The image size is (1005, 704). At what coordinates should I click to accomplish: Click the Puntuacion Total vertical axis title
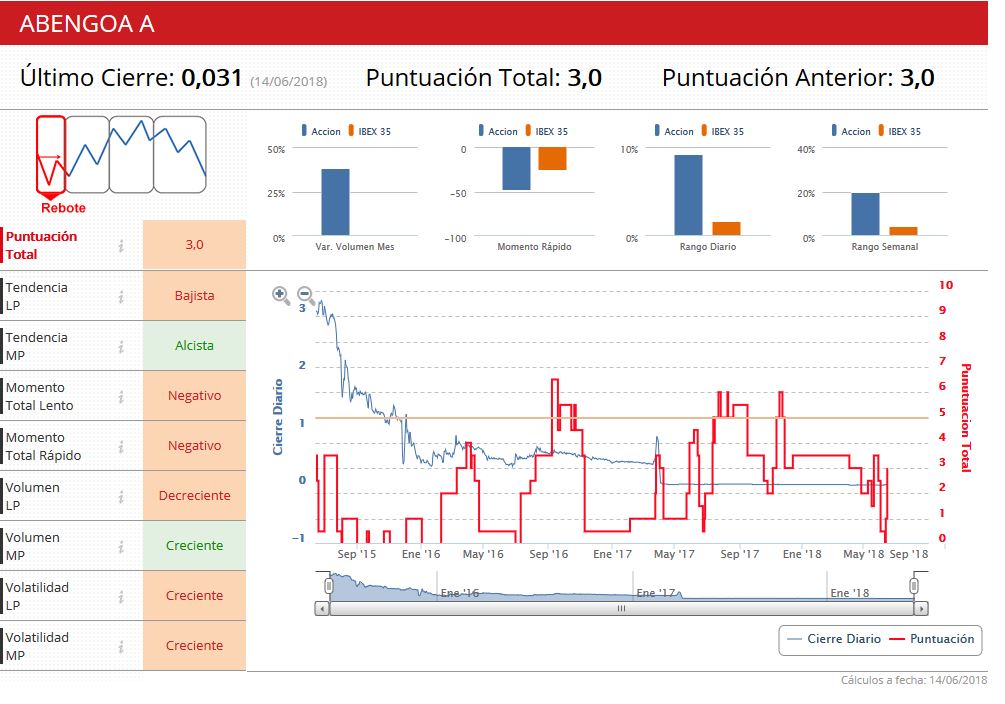[965, 418]
